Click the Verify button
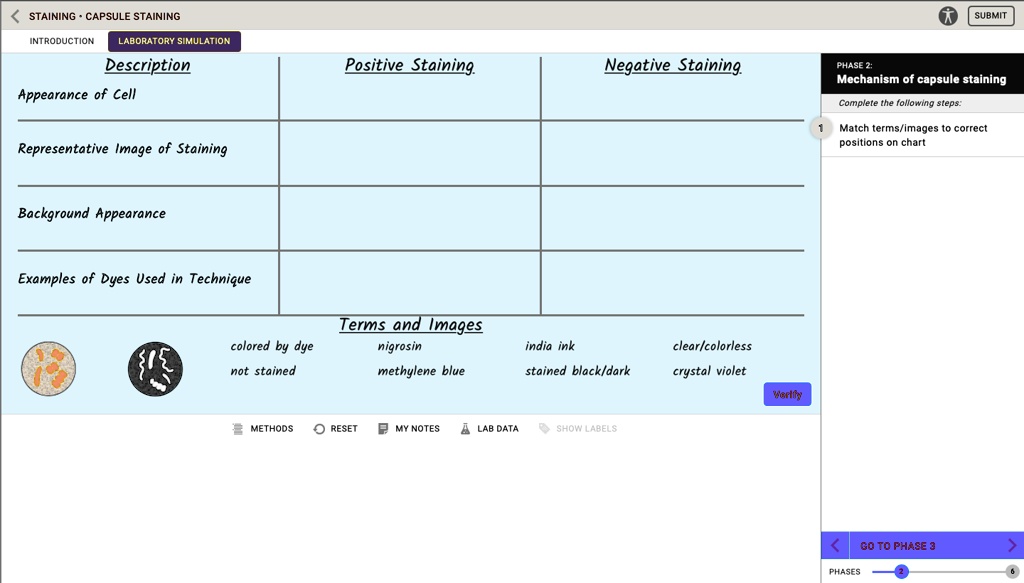Viewport: 1024px width, 583px height. (x=787, y=394)
